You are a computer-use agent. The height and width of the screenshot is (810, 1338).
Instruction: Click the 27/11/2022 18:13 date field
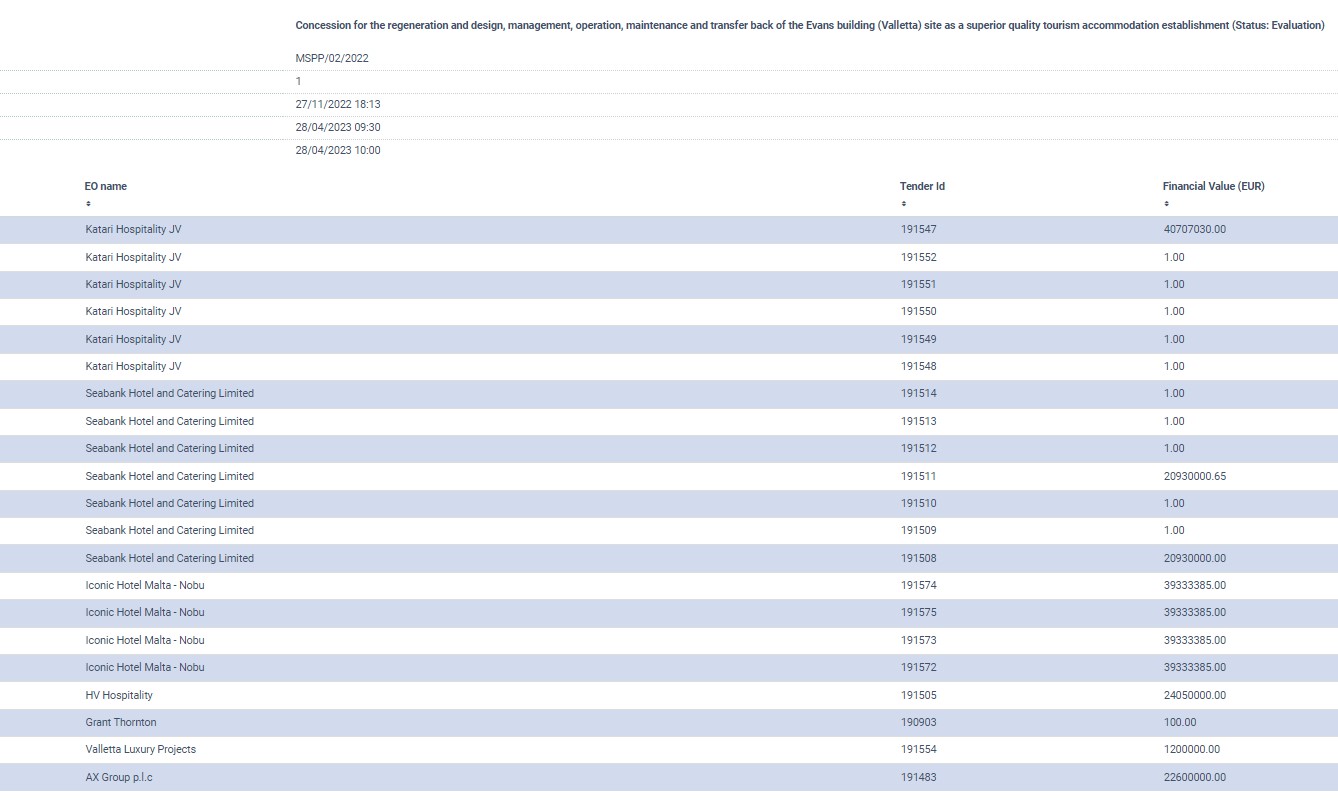[338, 104]
